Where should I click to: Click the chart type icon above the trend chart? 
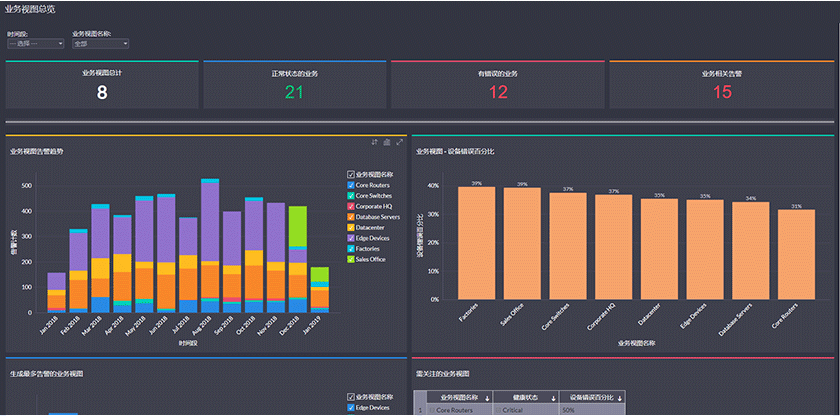[x=387, y=142]
